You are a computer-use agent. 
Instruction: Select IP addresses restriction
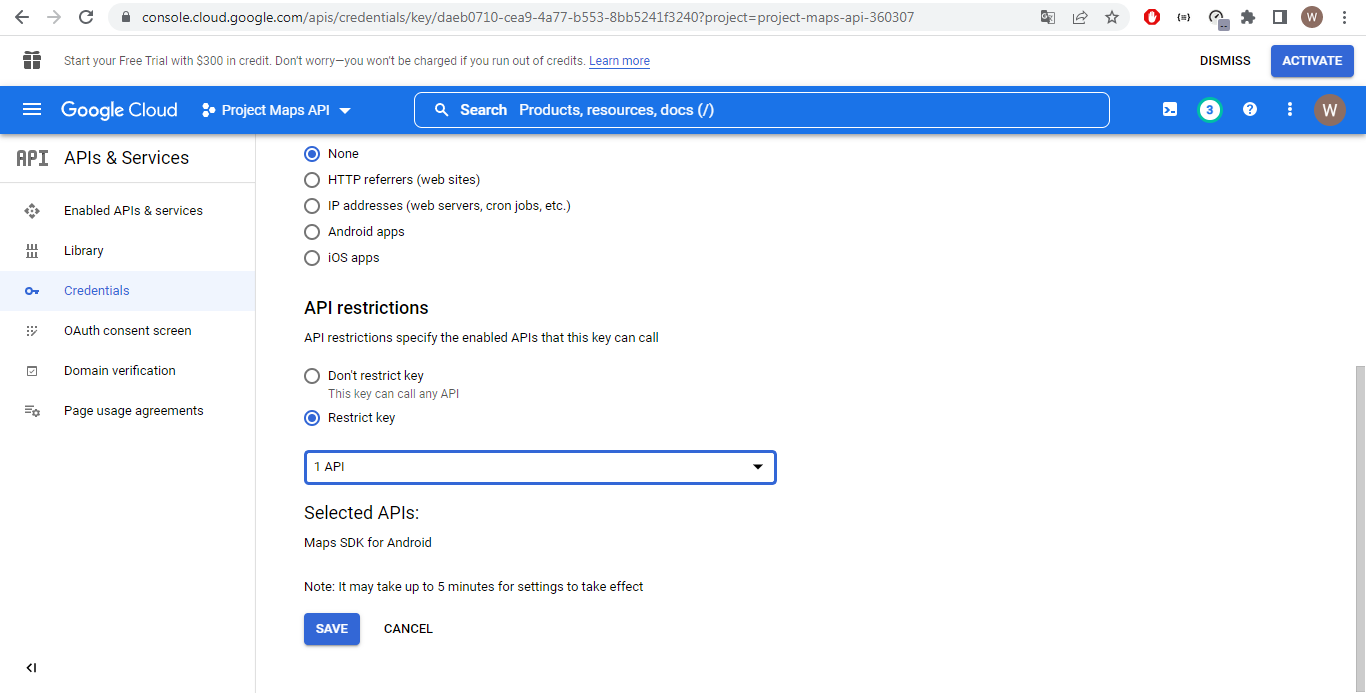click(x=312, y=206)
